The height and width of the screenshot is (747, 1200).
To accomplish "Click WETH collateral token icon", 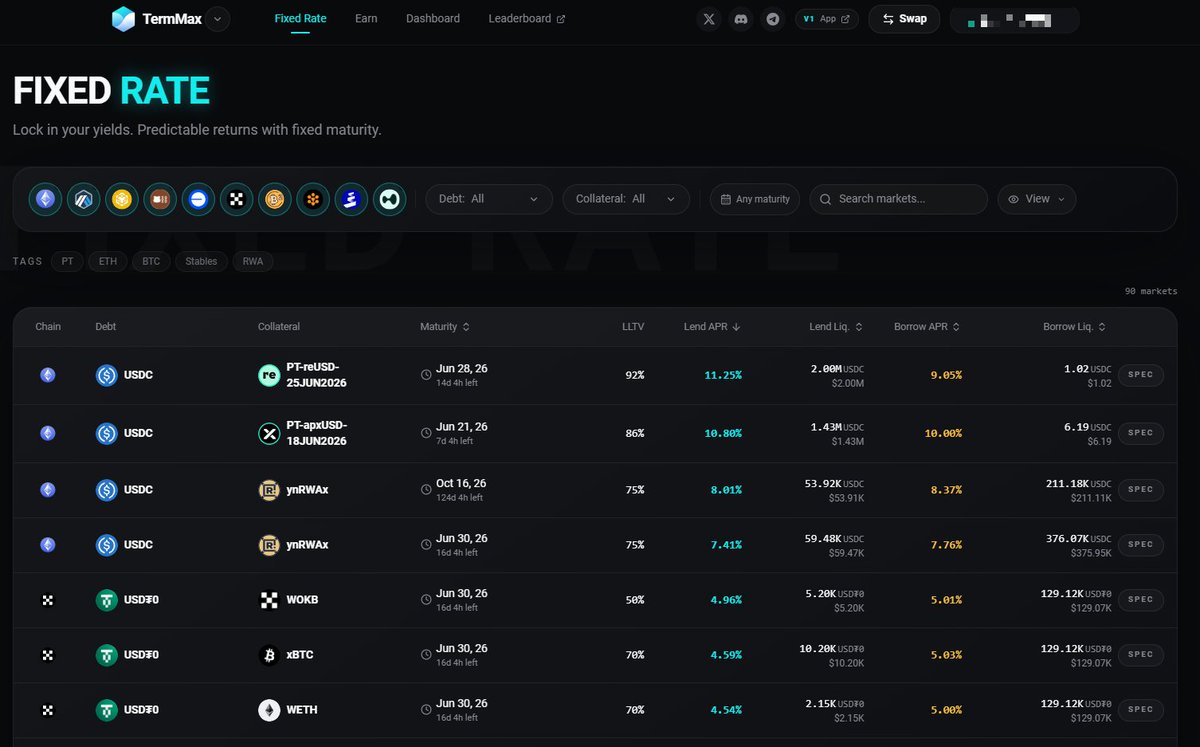I will pos(269,710).
